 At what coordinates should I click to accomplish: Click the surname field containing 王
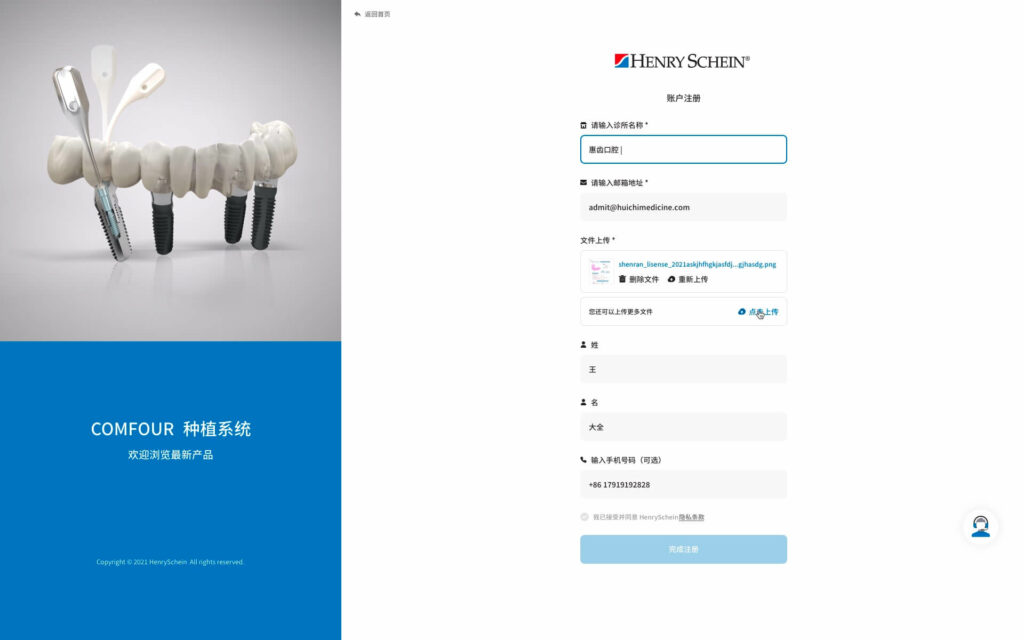click(683, 369)
